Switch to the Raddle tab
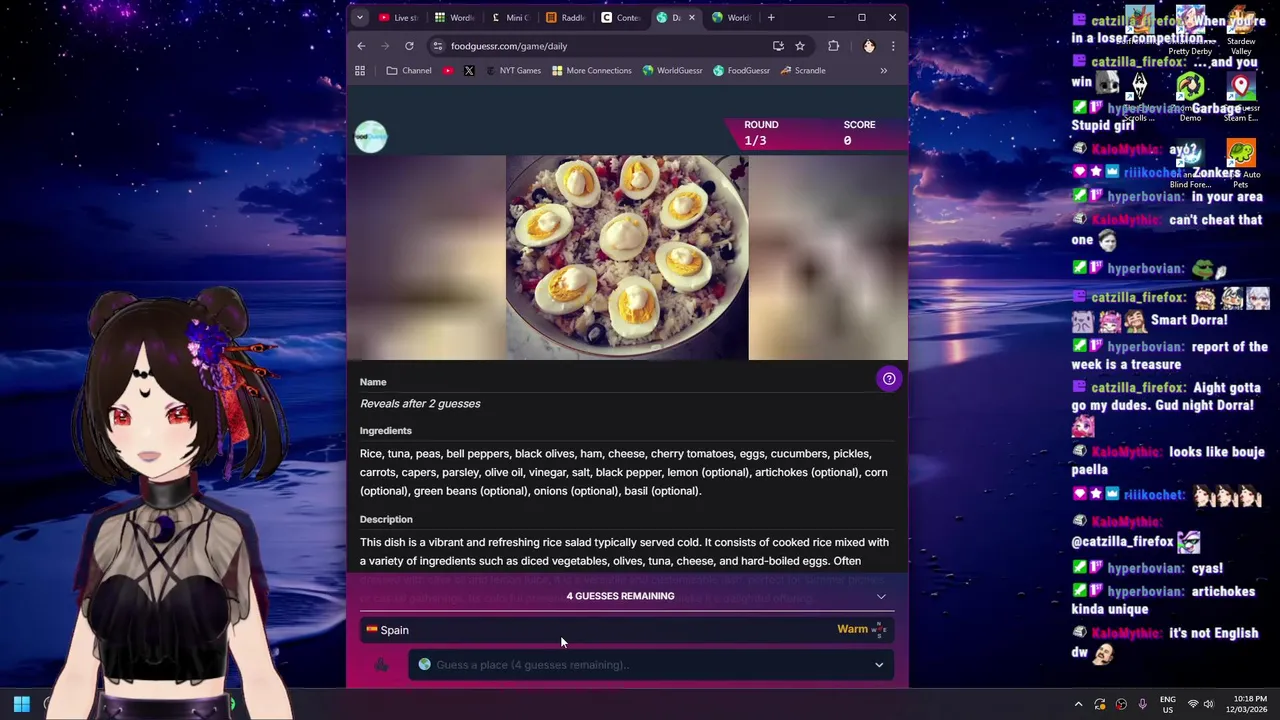The height and width of the screenshot is (720, 1280). point(566,17)
